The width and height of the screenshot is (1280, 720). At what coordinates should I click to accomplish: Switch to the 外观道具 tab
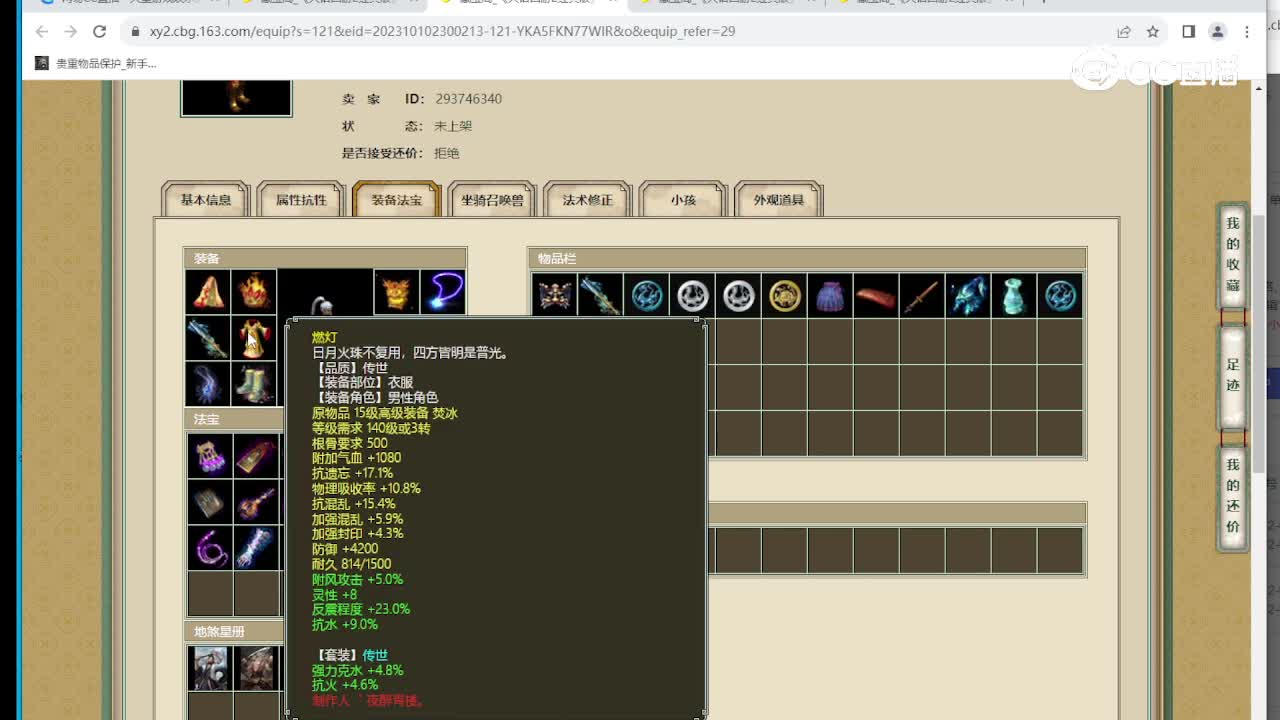pos(779,199)
